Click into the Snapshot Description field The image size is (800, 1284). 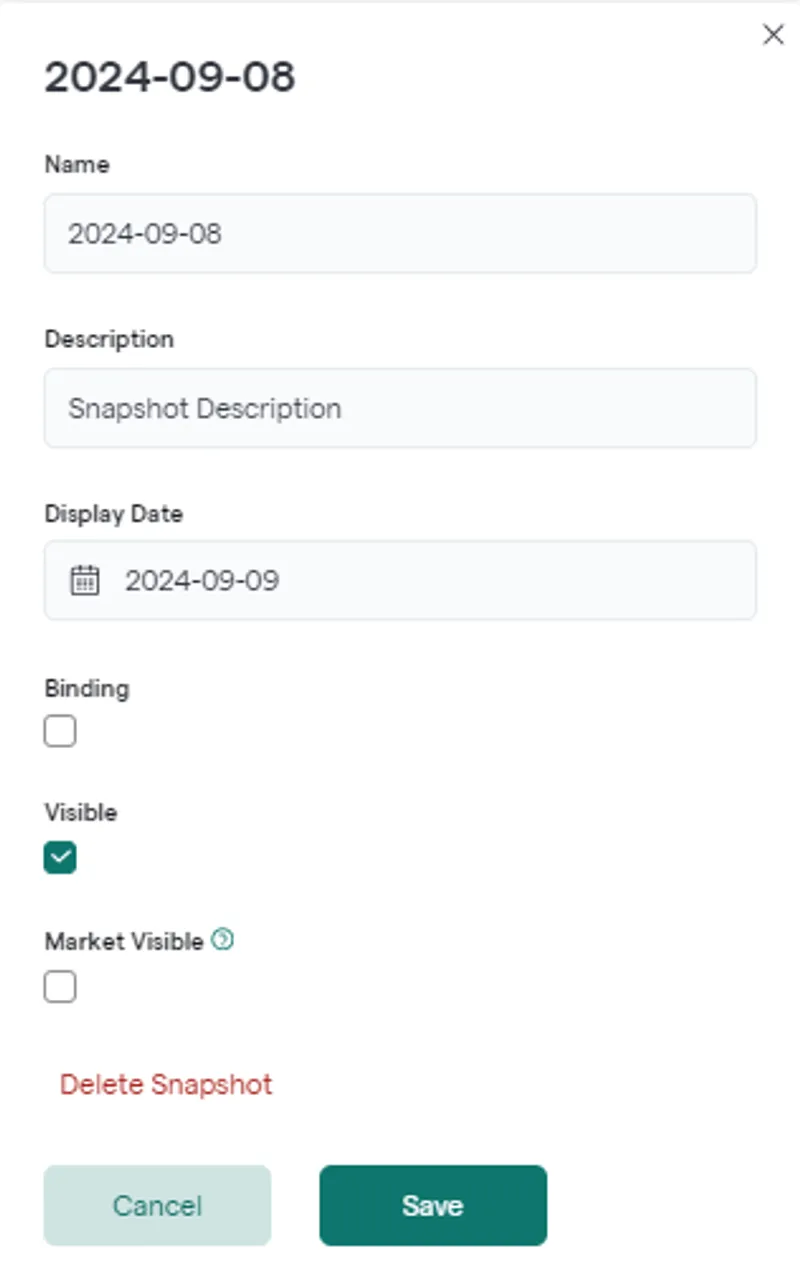[400, 408]
